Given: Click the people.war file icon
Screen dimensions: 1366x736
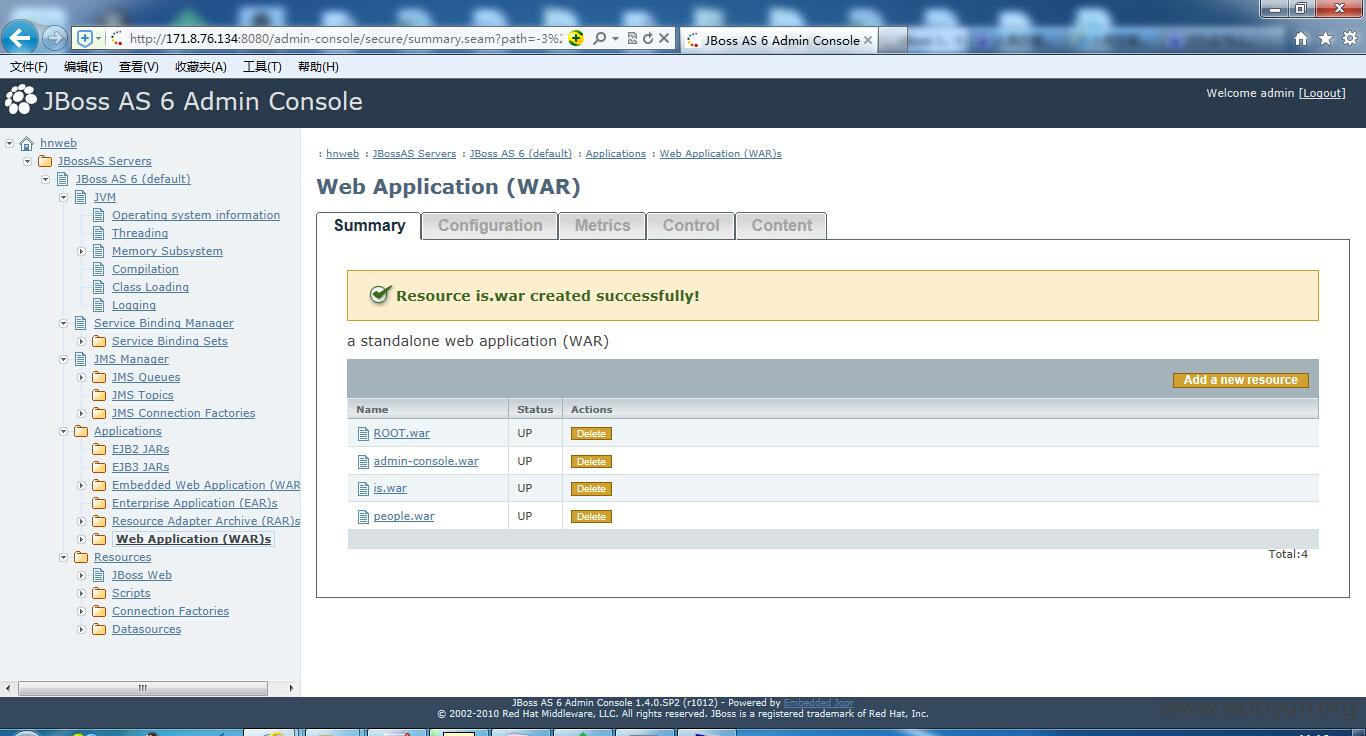Looking at the screenshot, I should point(364,517).
